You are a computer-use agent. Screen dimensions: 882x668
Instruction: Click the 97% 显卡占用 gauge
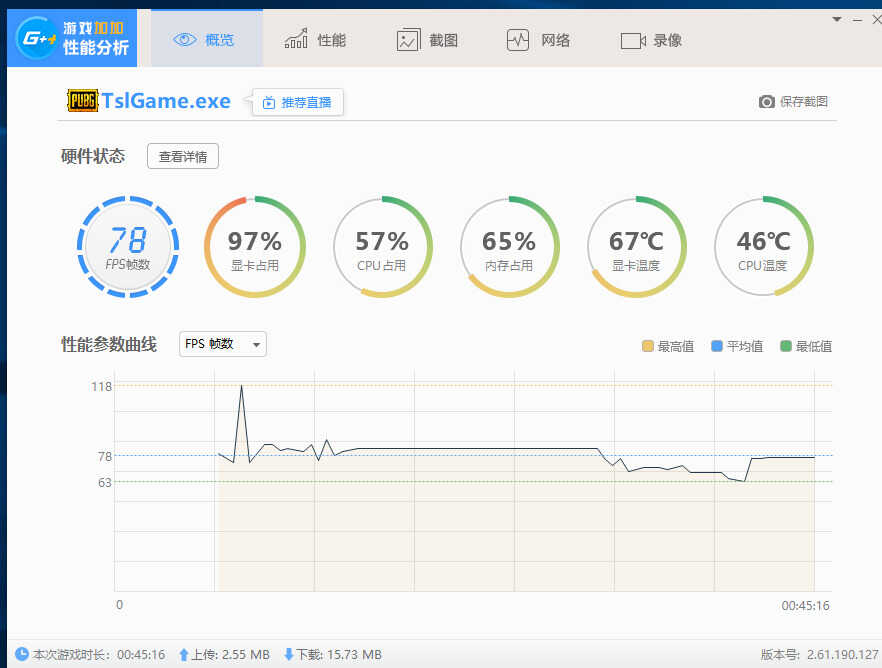pyautogui.click(x=255, y=246)
